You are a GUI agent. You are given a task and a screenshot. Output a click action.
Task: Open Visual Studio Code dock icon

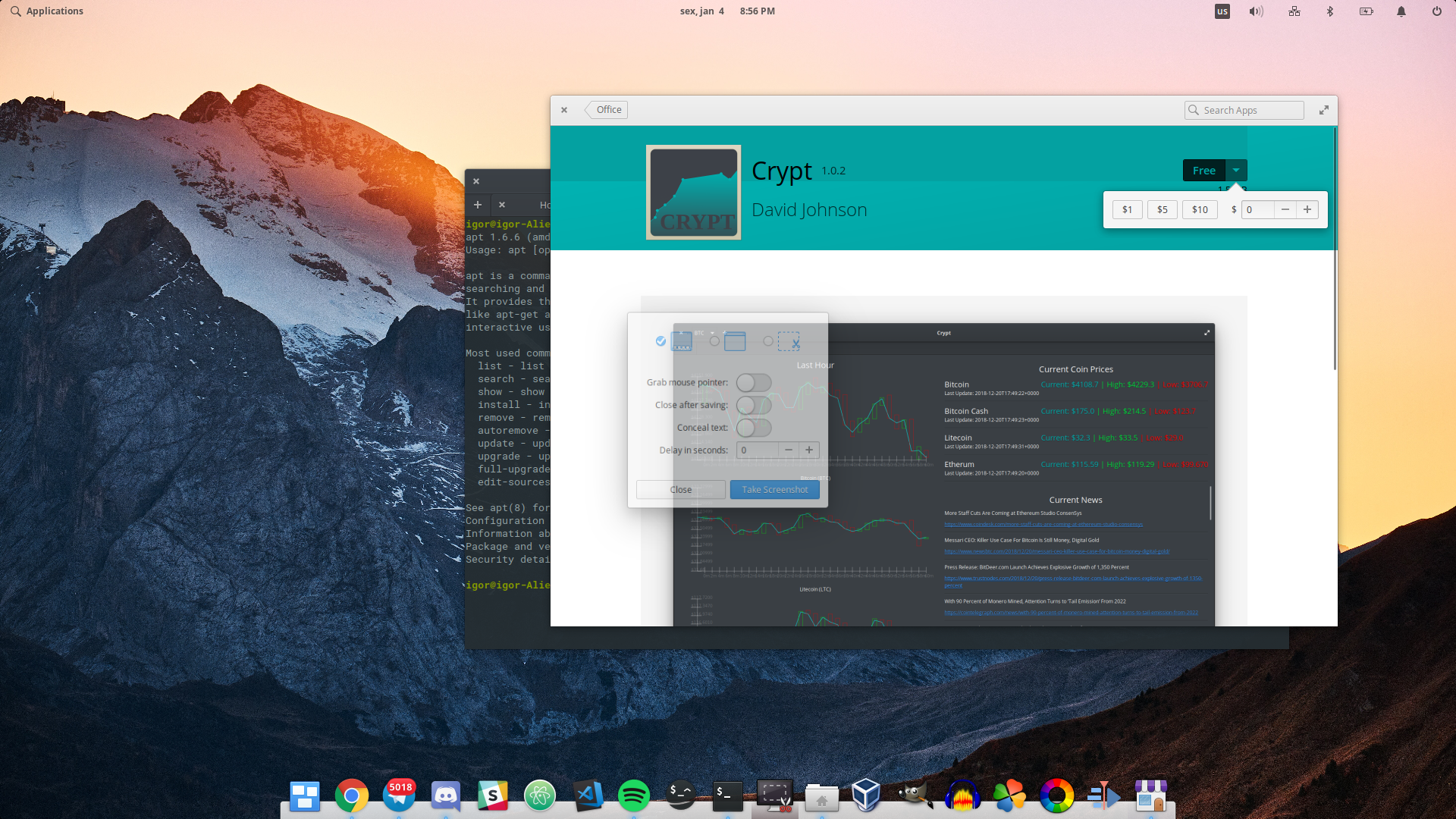click(587, 795)
